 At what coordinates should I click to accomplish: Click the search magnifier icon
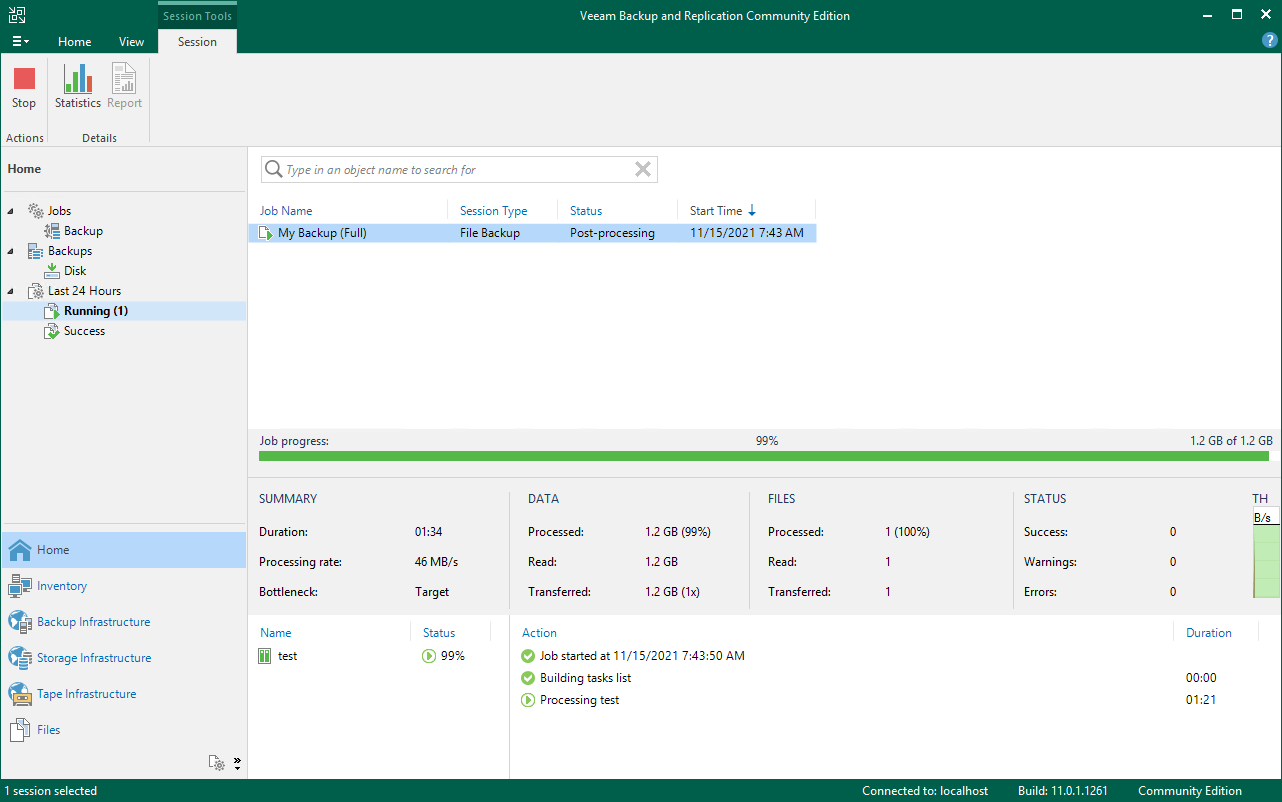(273, 170)
